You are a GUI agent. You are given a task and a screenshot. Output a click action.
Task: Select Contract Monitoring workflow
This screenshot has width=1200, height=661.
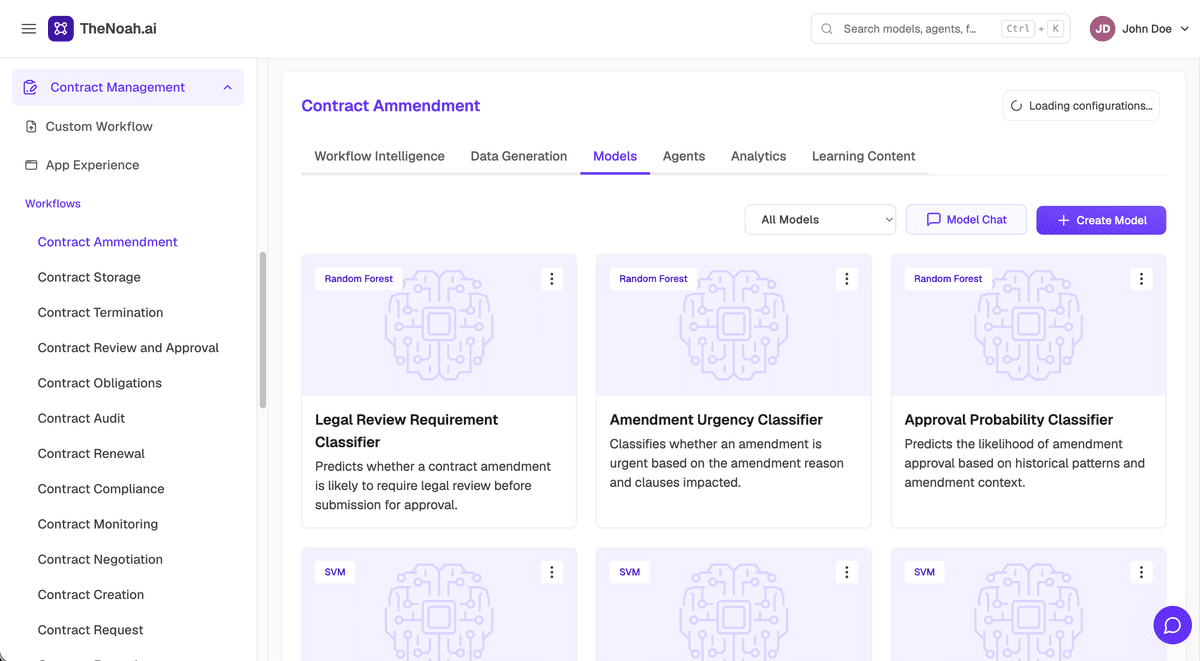pos(98,524)
